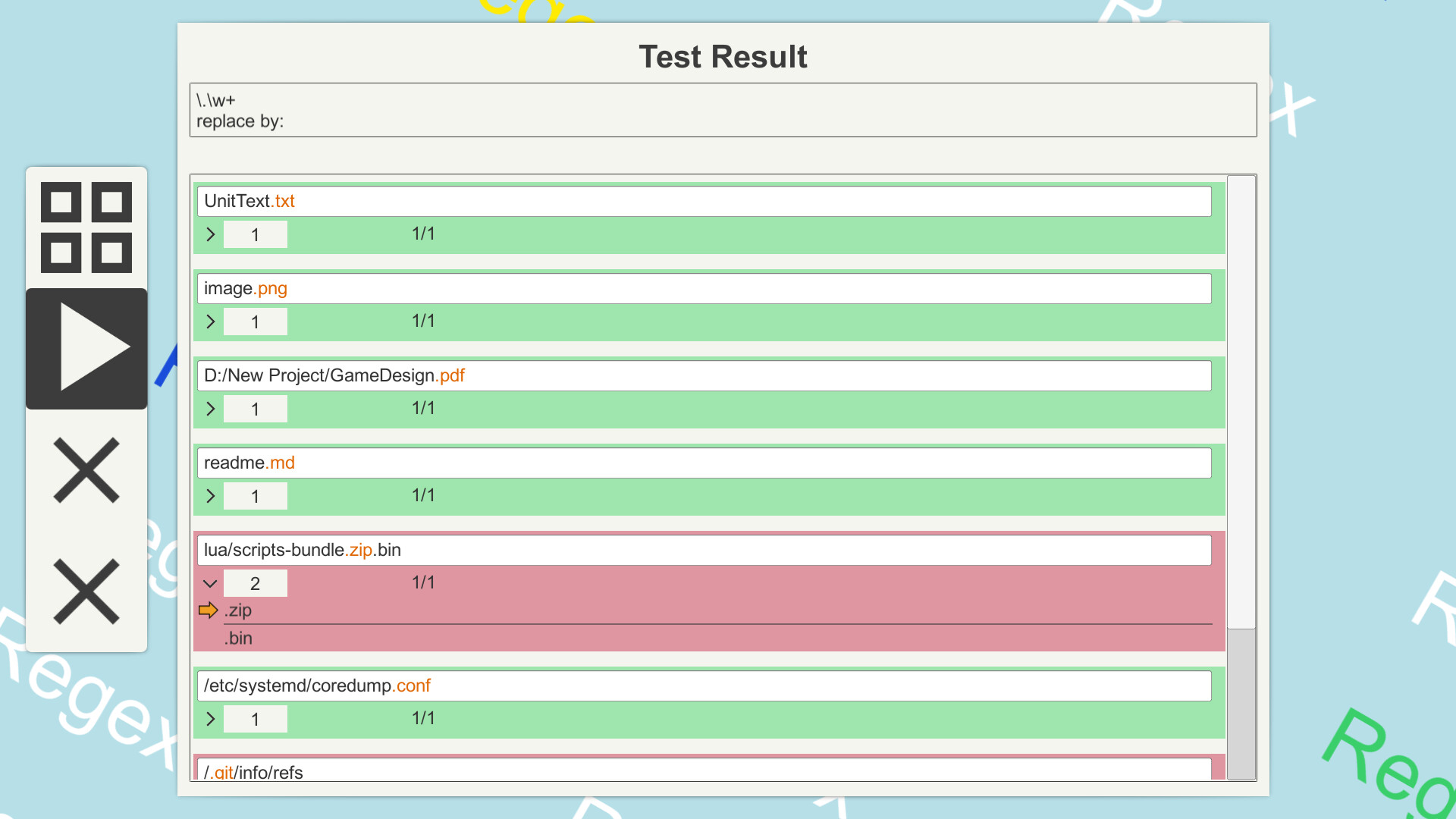
Task: Click the readme.md input field
Action: [702, 463]
